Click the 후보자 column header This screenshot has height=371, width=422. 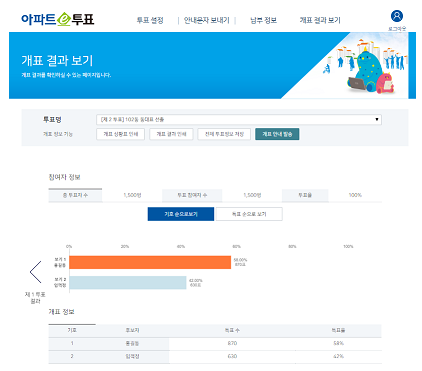(x=132, y=330)
